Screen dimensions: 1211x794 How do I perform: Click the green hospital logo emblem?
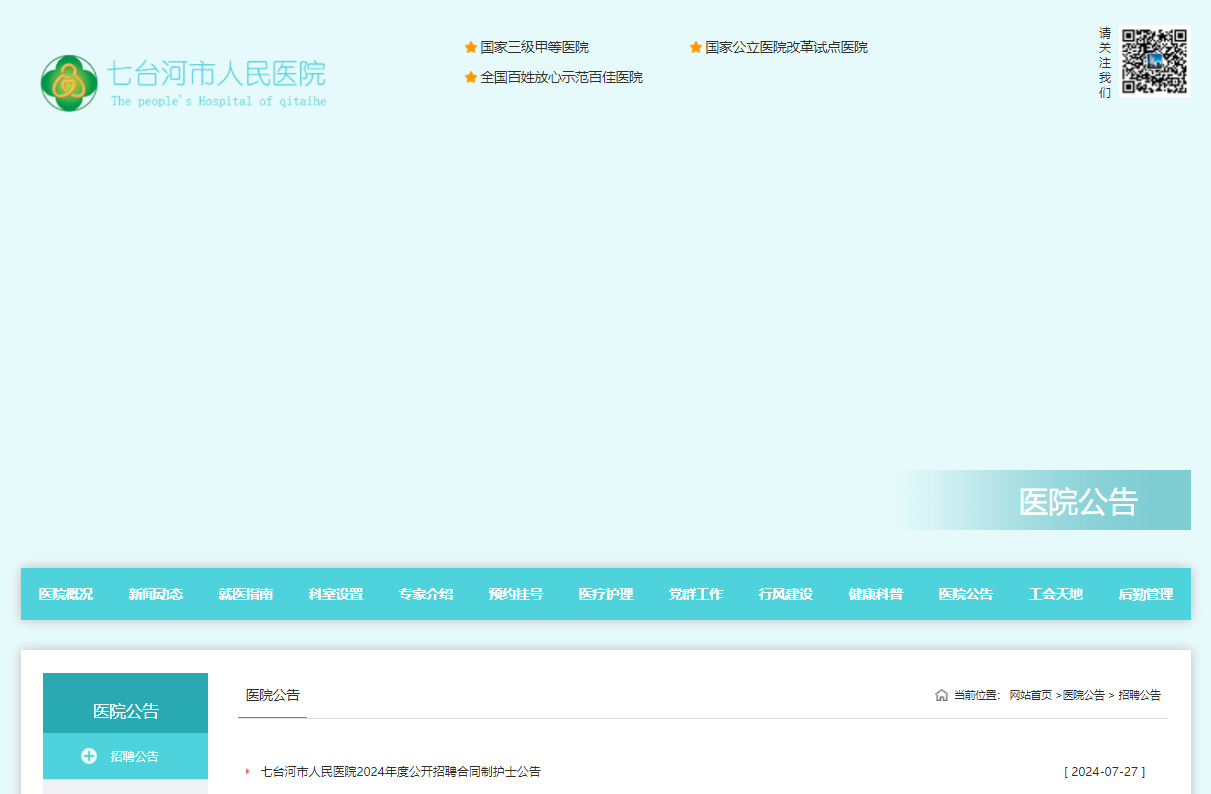coord(69,83)
